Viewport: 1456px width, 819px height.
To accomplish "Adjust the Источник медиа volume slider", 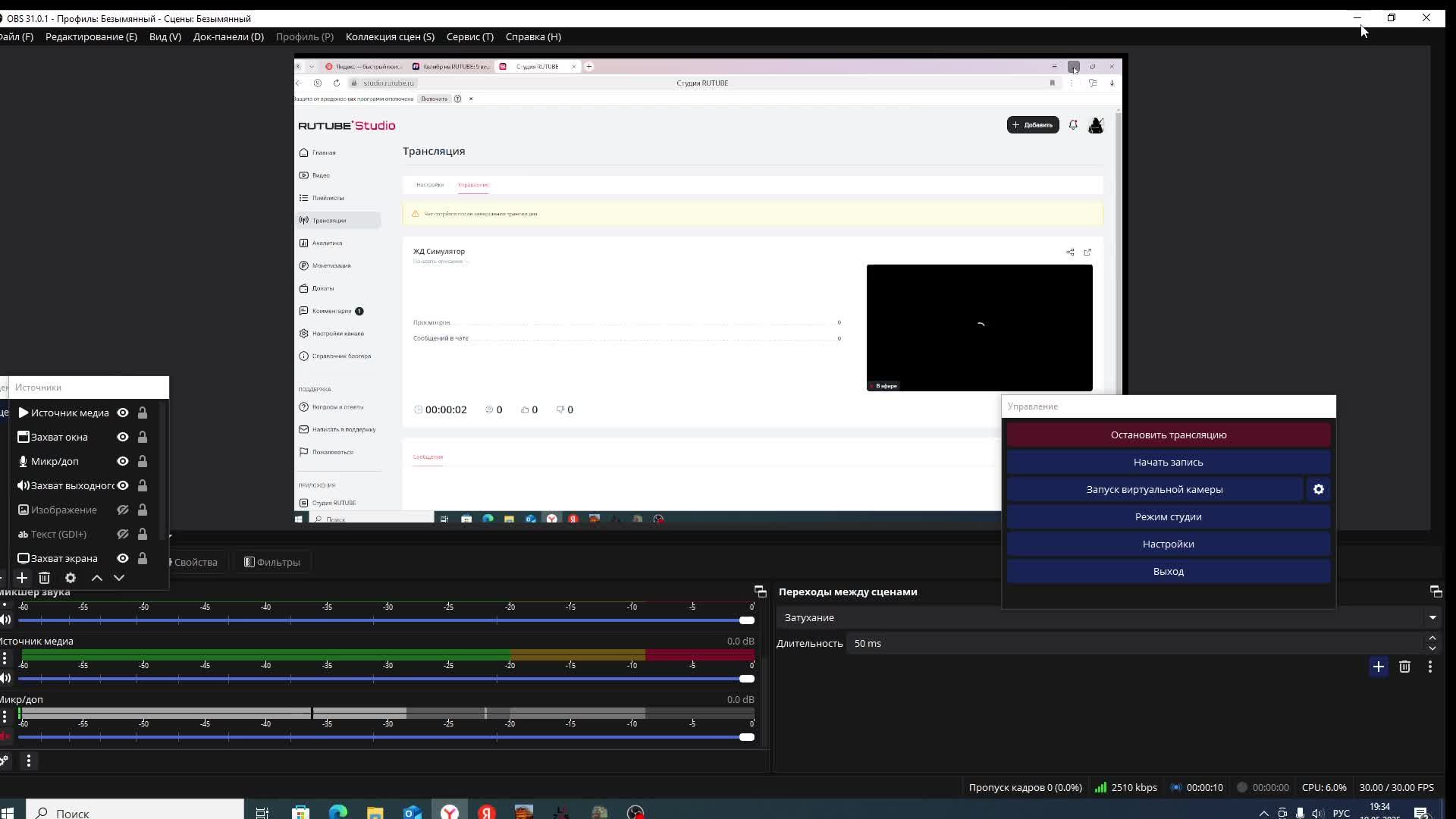I will pyautogui.click(x=386, y=679).
